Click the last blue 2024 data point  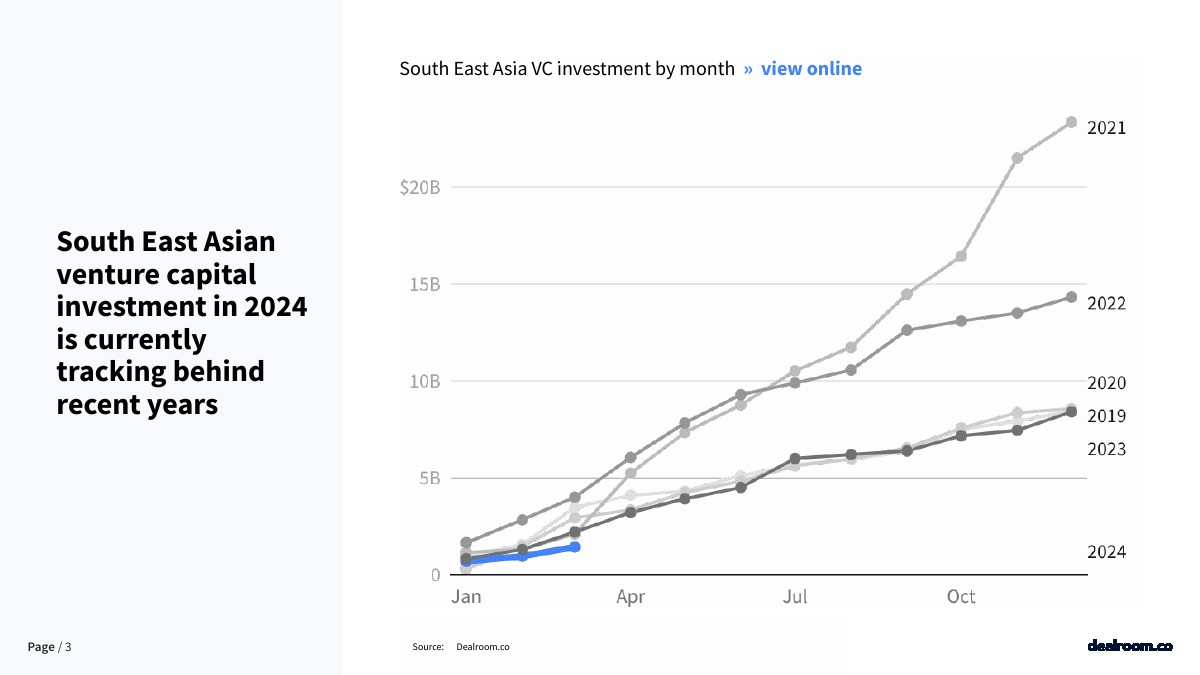coord(575,547)
